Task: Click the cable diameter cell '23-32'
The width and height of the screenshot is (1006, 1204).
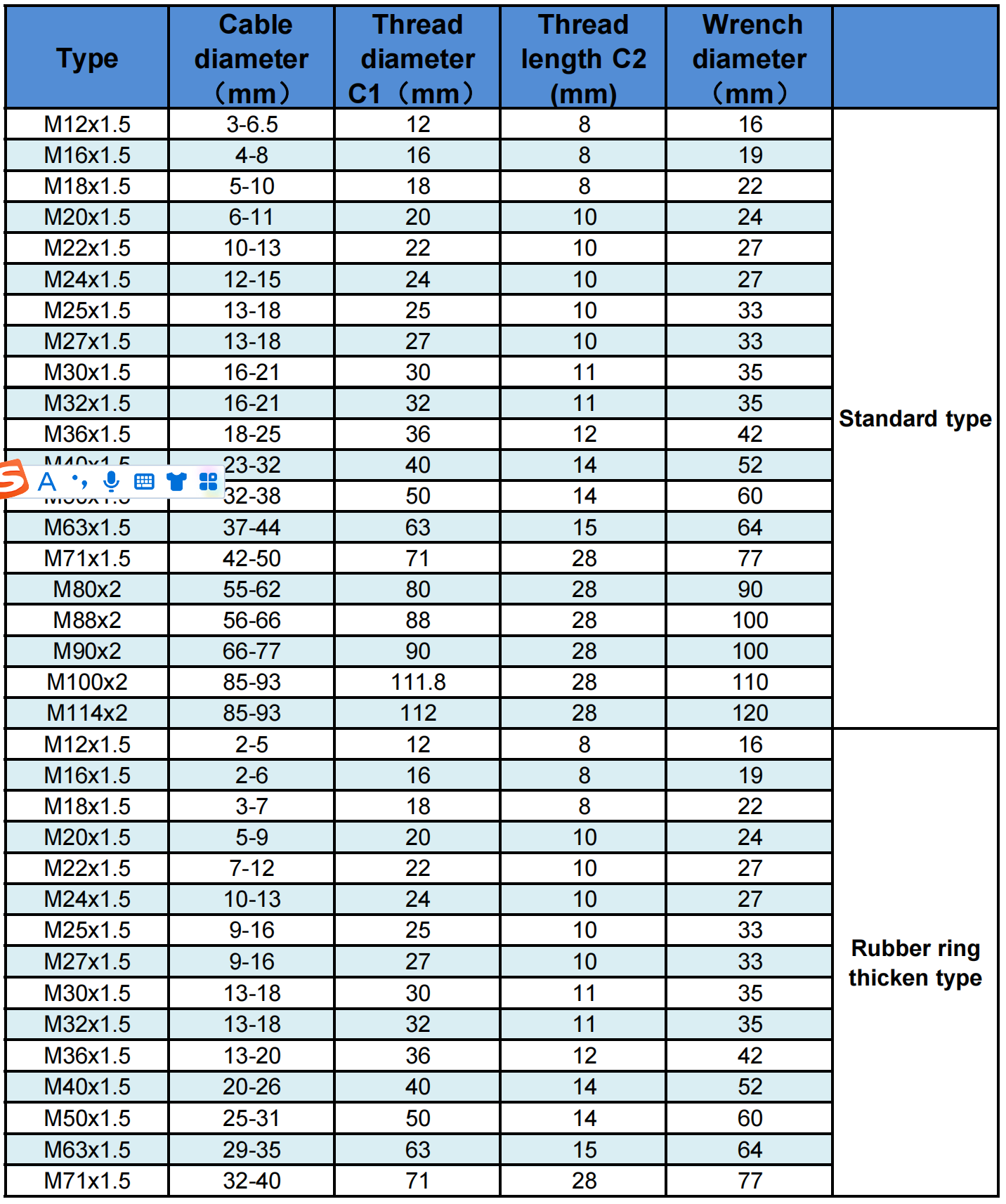Action: pos(251,465)
